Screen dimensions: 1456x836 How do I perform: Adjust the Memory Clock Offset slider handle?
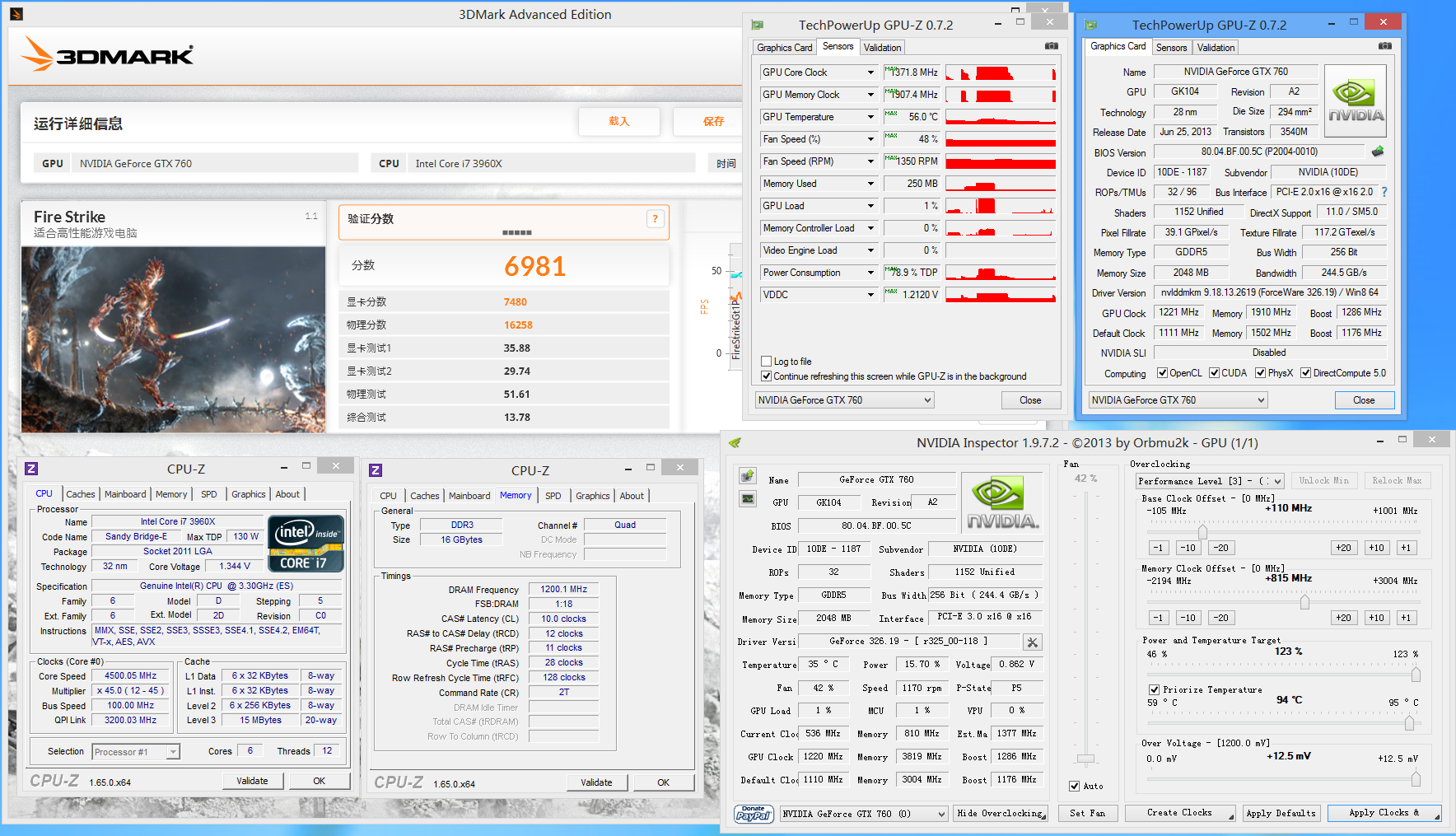(x=1304, y=602)
